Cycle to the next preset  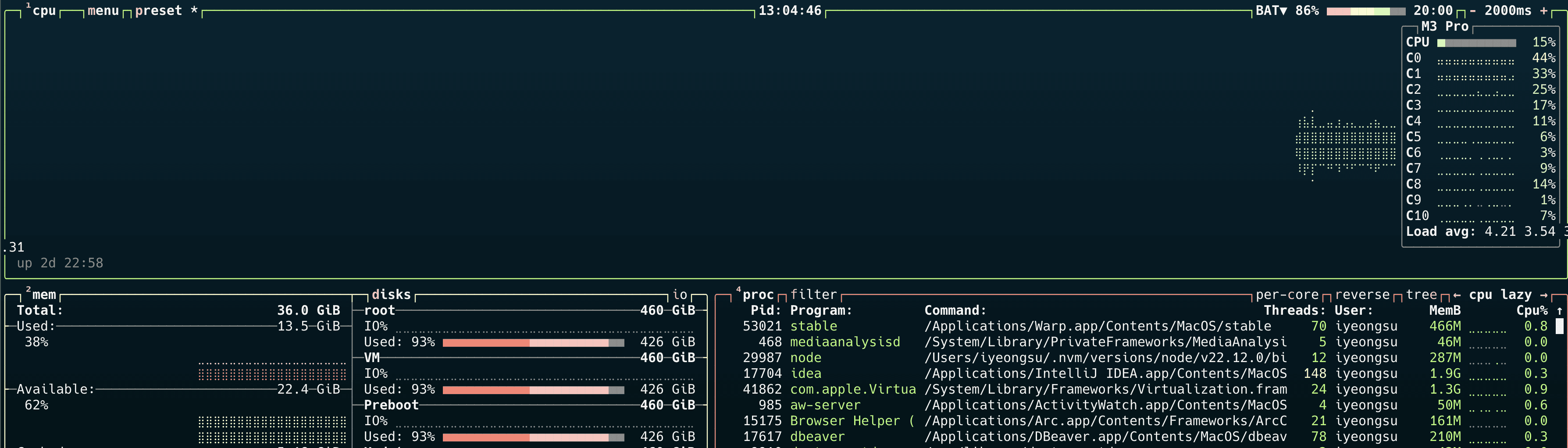pyautogui.click(x=158, y=11)
